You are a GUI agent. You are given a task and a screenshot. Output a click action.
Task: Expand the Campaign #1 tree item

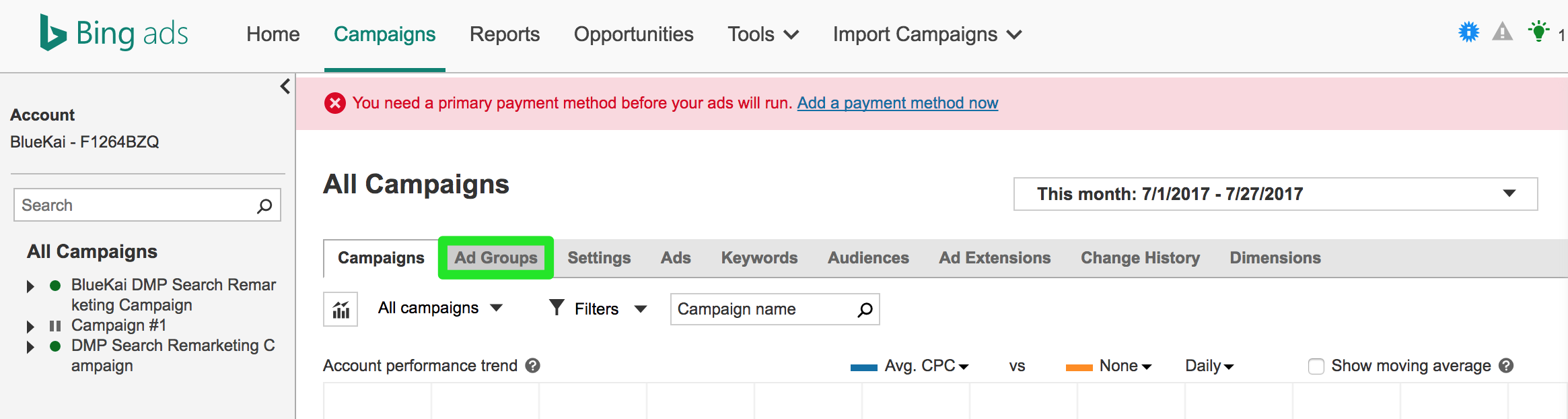click(30, 327)
